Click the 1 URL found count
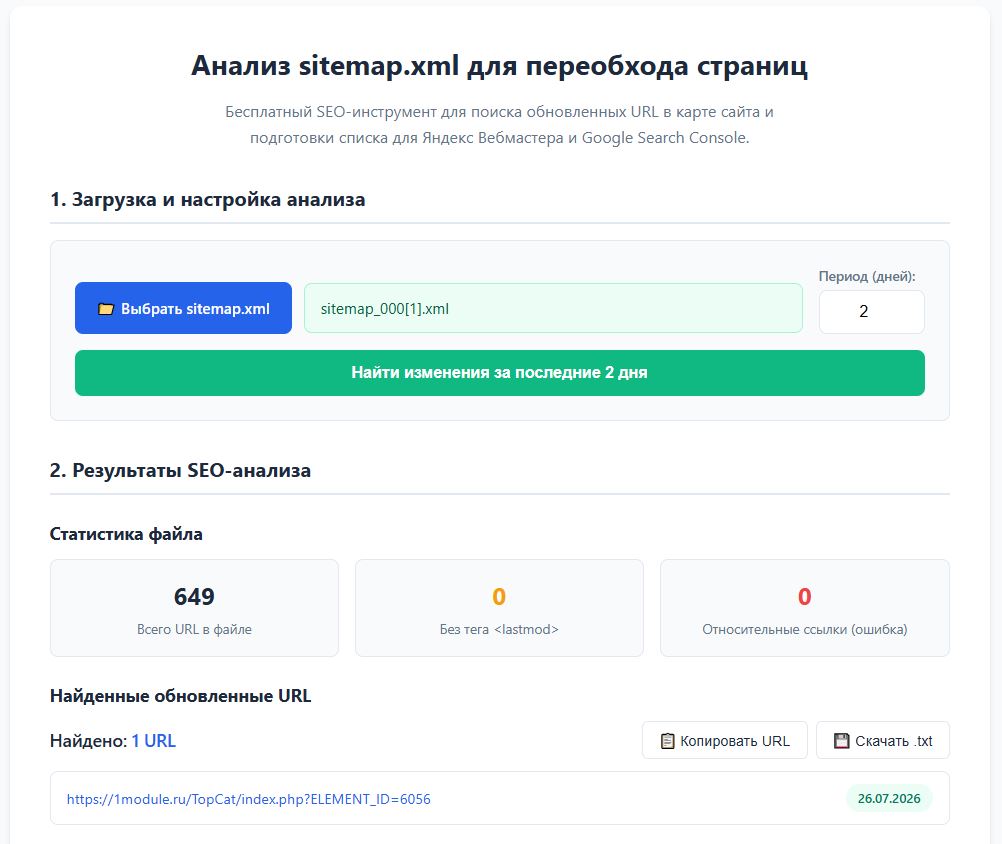This screenshot has height=844, width=1002. coord(153,741)
